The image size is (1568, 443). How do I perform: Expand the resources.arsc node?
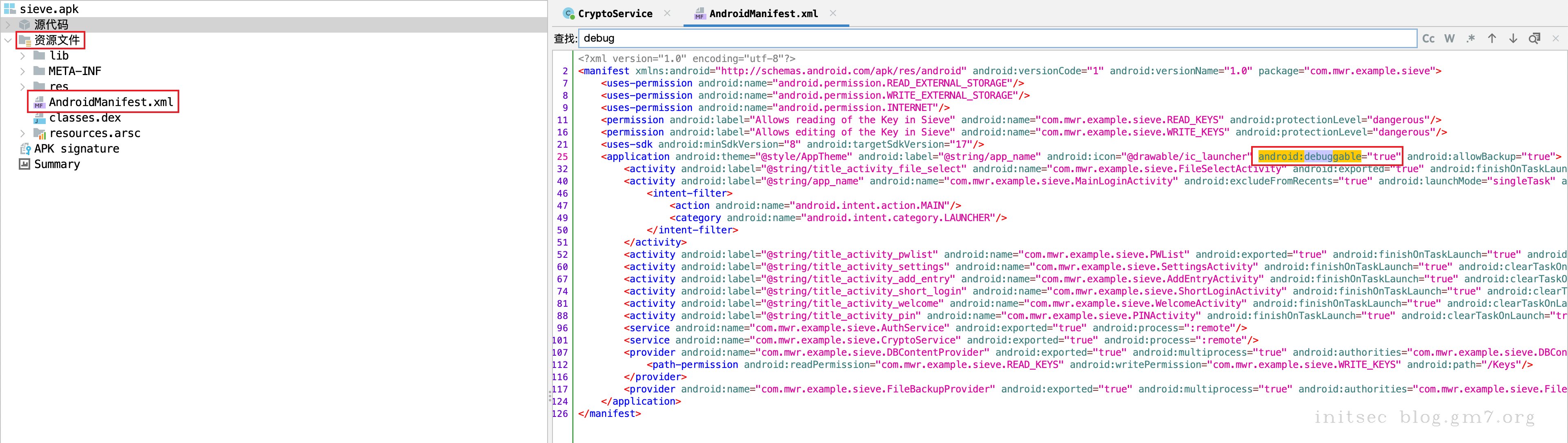click(23, 133)
